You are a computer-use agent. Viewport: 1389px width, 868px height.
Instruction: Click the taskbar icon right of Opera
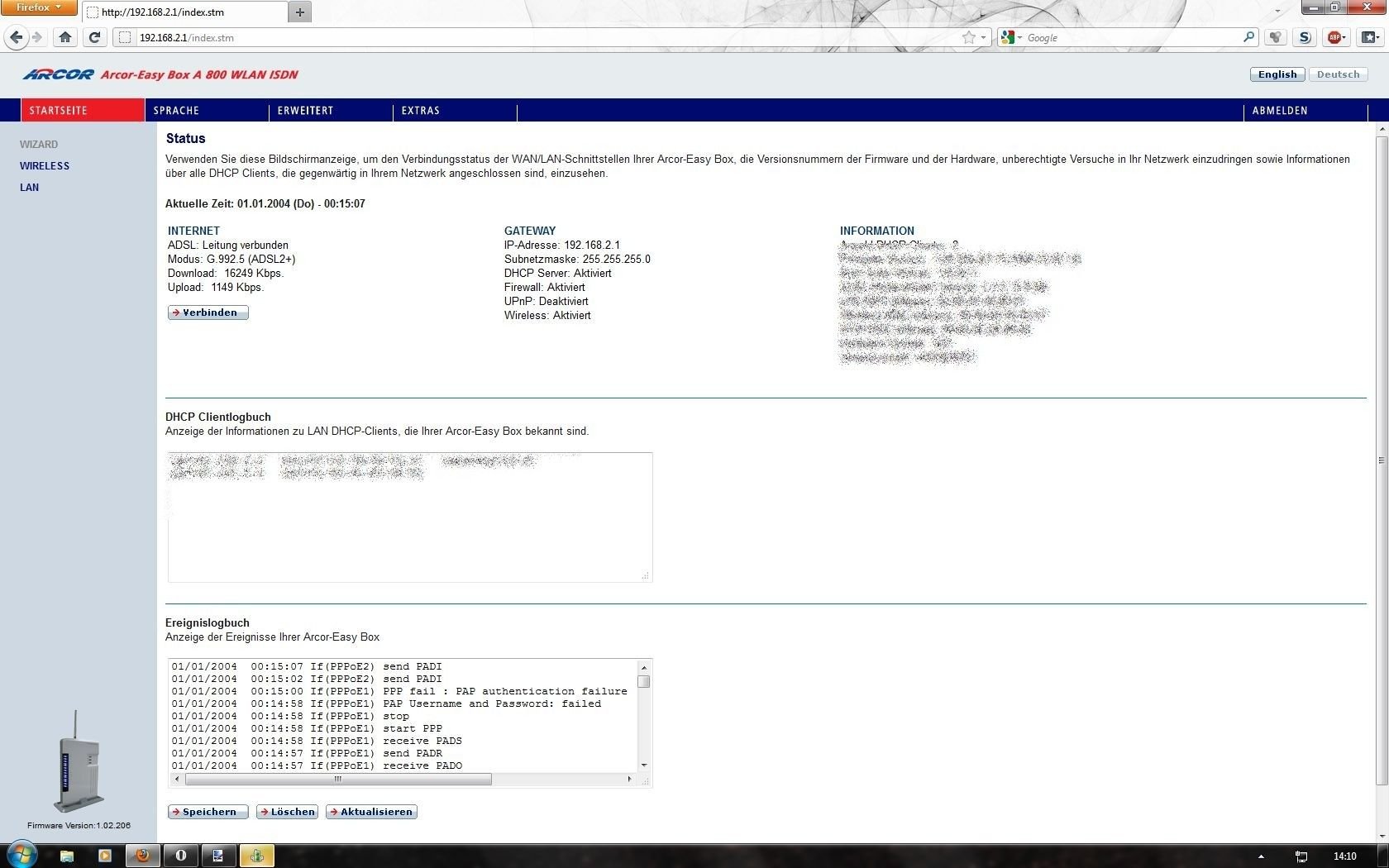tap(218, 856)
